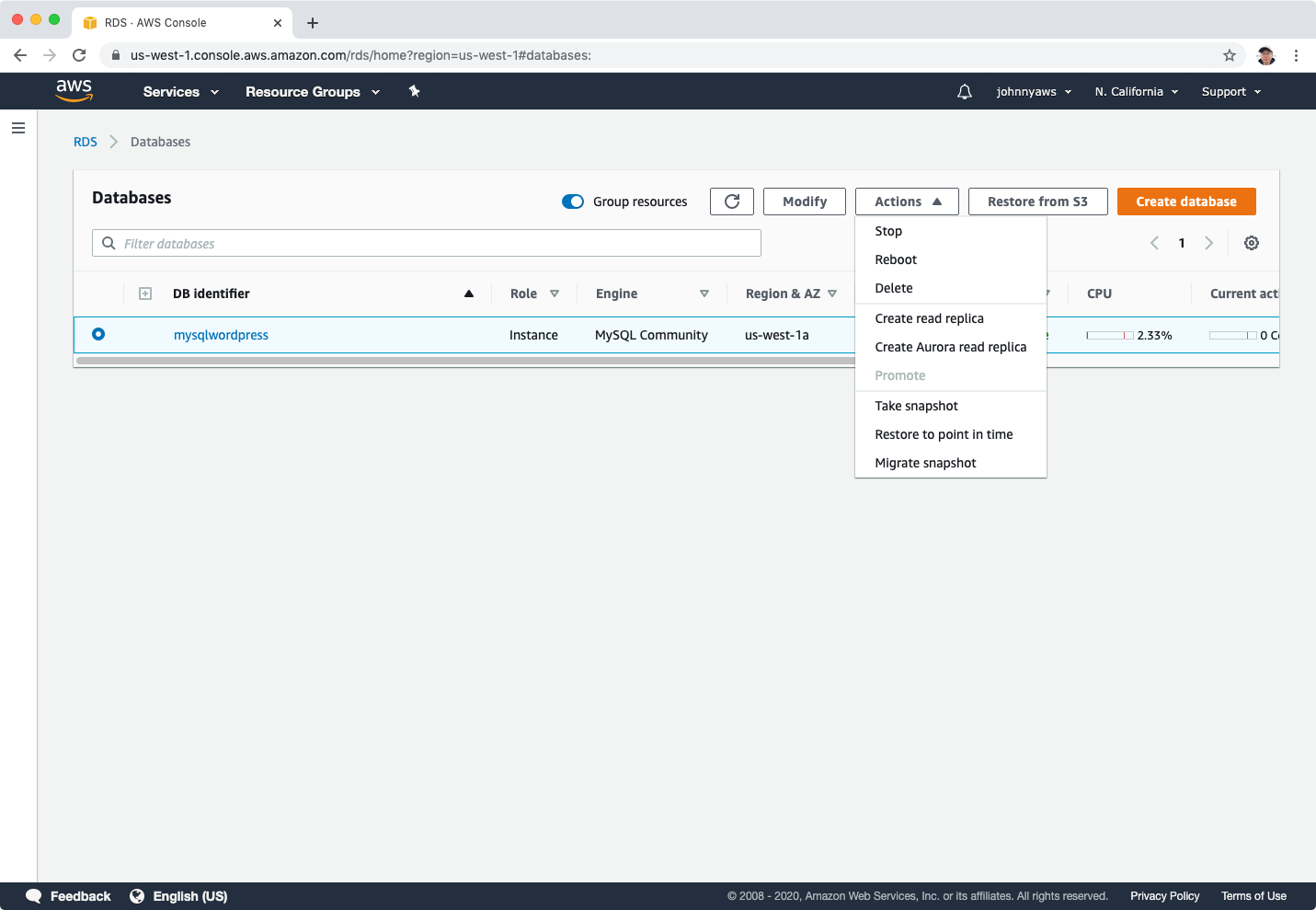Open Chrome profile avatar
1316x910 pixels.
click(x=1266, y=55)
